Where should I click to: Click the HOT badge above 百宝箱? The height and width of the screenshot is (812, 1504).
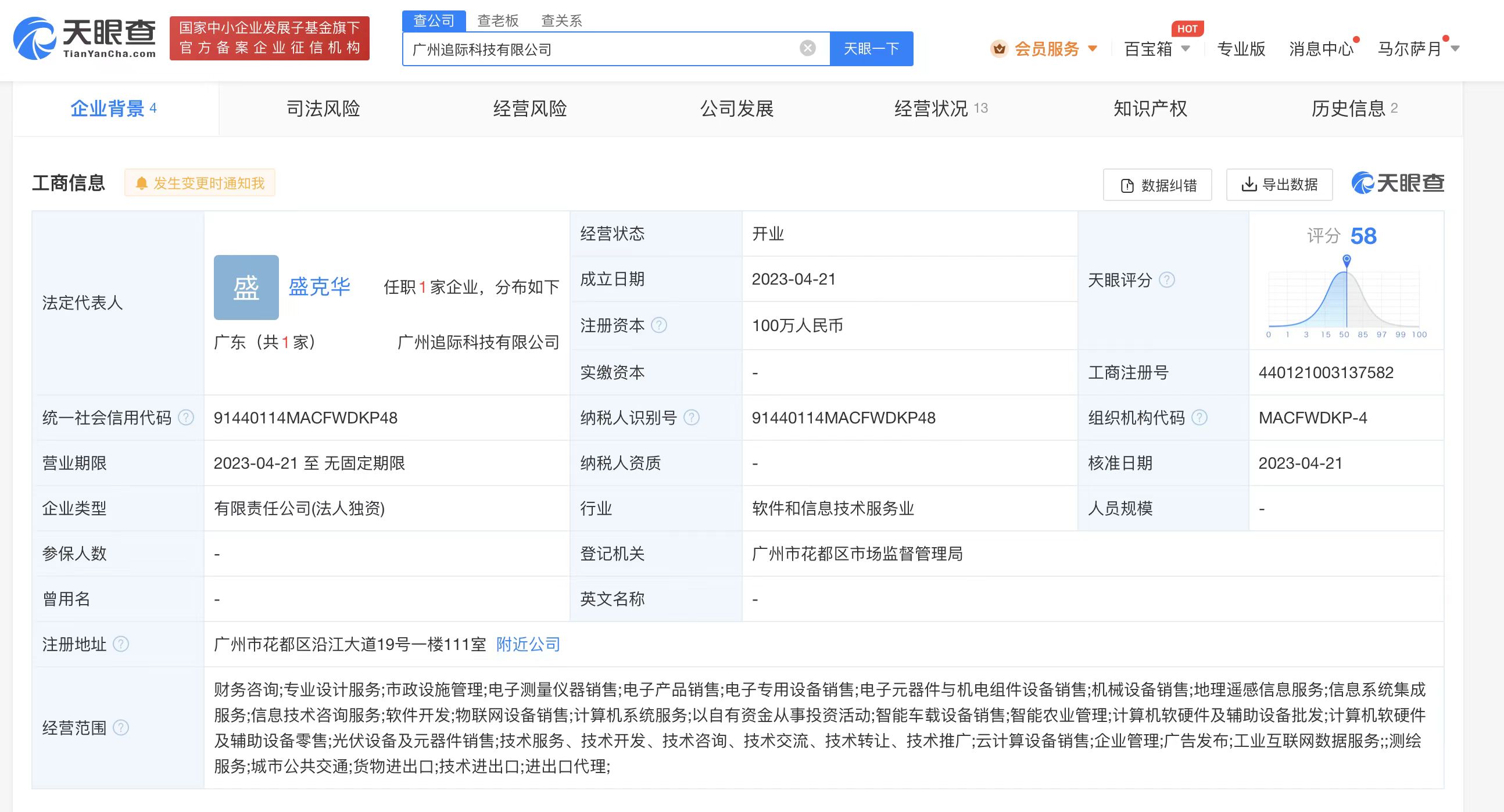pyautogui.click(x=1187, y=28)
